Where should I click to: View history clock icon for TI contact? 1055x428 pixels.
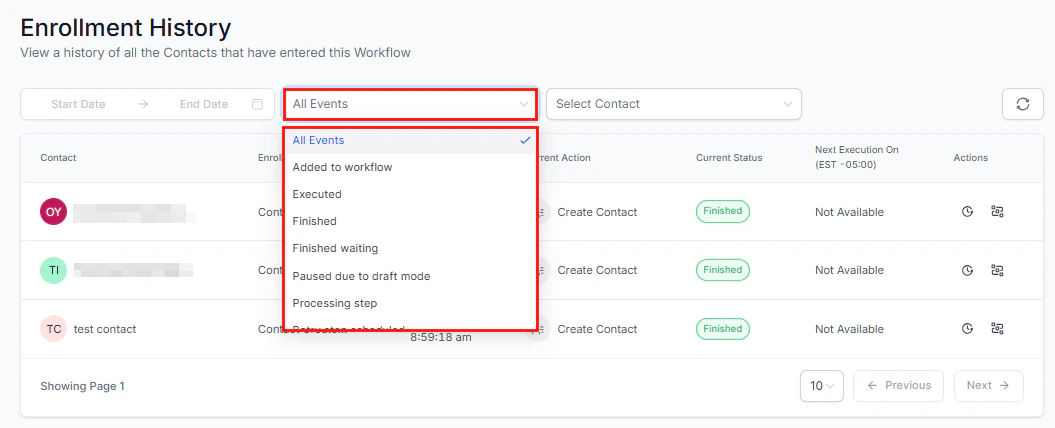tap(968, 270)
